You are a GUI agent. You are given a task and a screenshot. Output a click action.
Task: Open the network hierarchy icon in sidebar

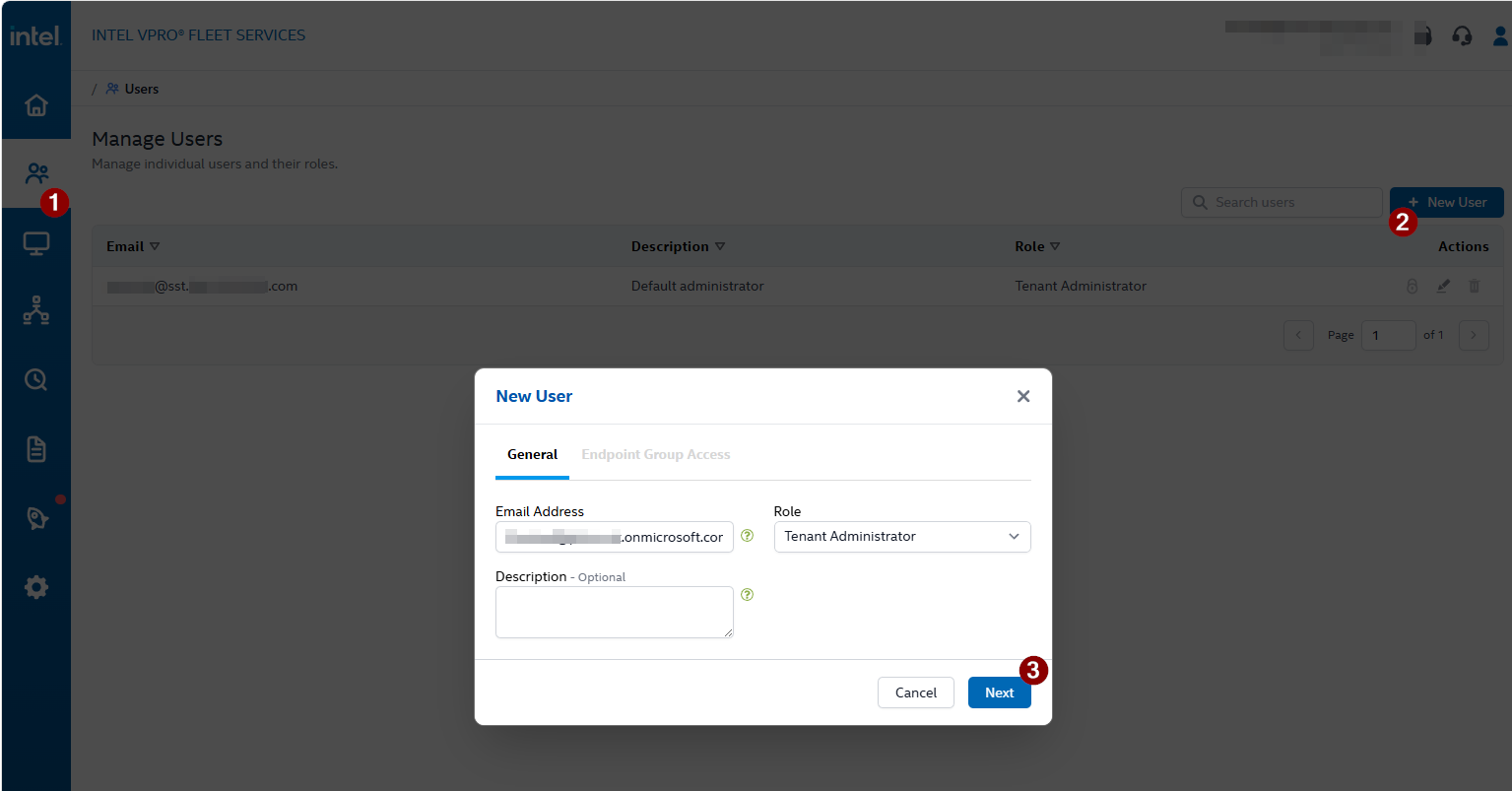(x=36, y=311)
